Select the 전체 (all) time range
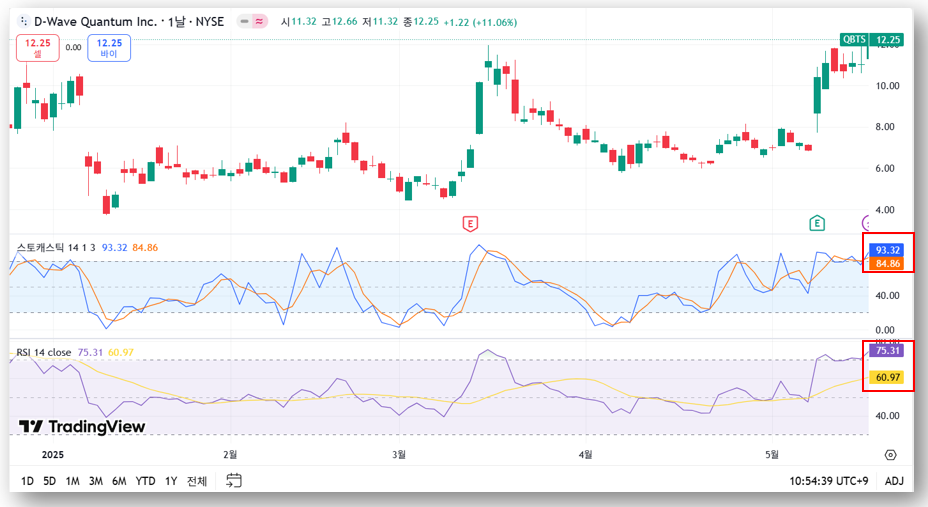This screenshot has width=928, height=507. pyautogui.click(x=197, y=481)
